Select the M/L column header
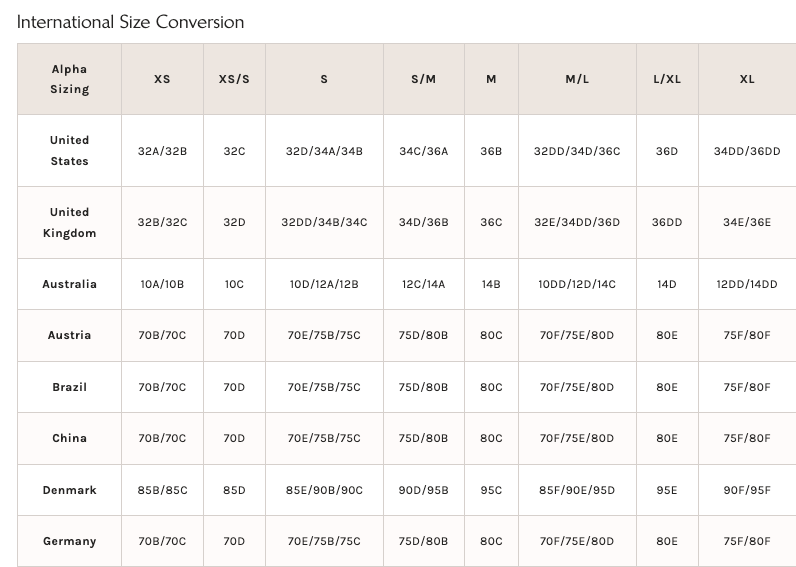 pyautogui.click(x=577, y=79)
